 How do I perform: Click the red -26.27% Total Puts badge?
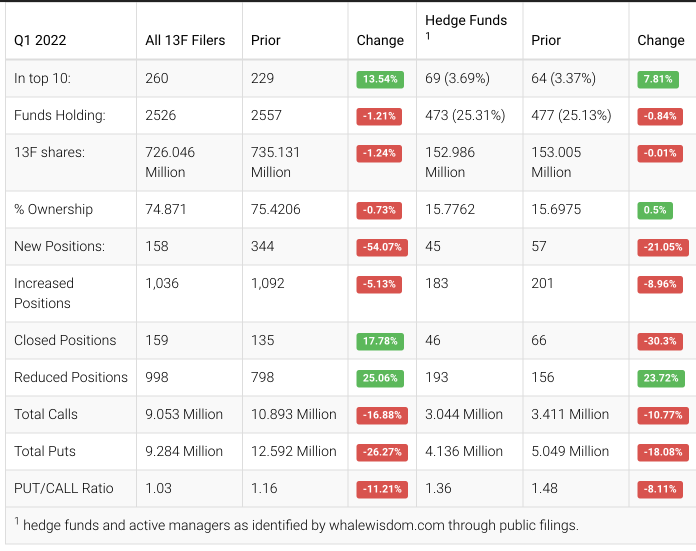coord(381,452)
